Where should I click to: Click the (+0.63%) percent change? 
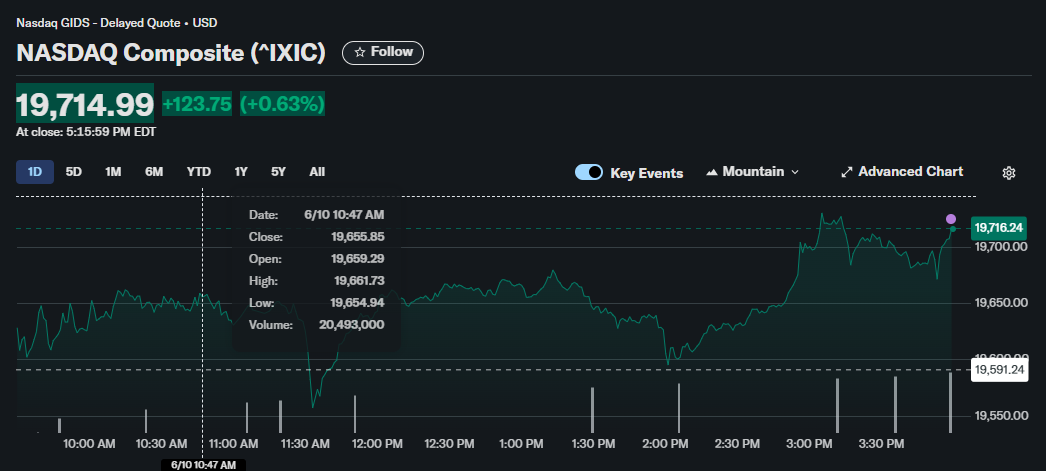282,104
